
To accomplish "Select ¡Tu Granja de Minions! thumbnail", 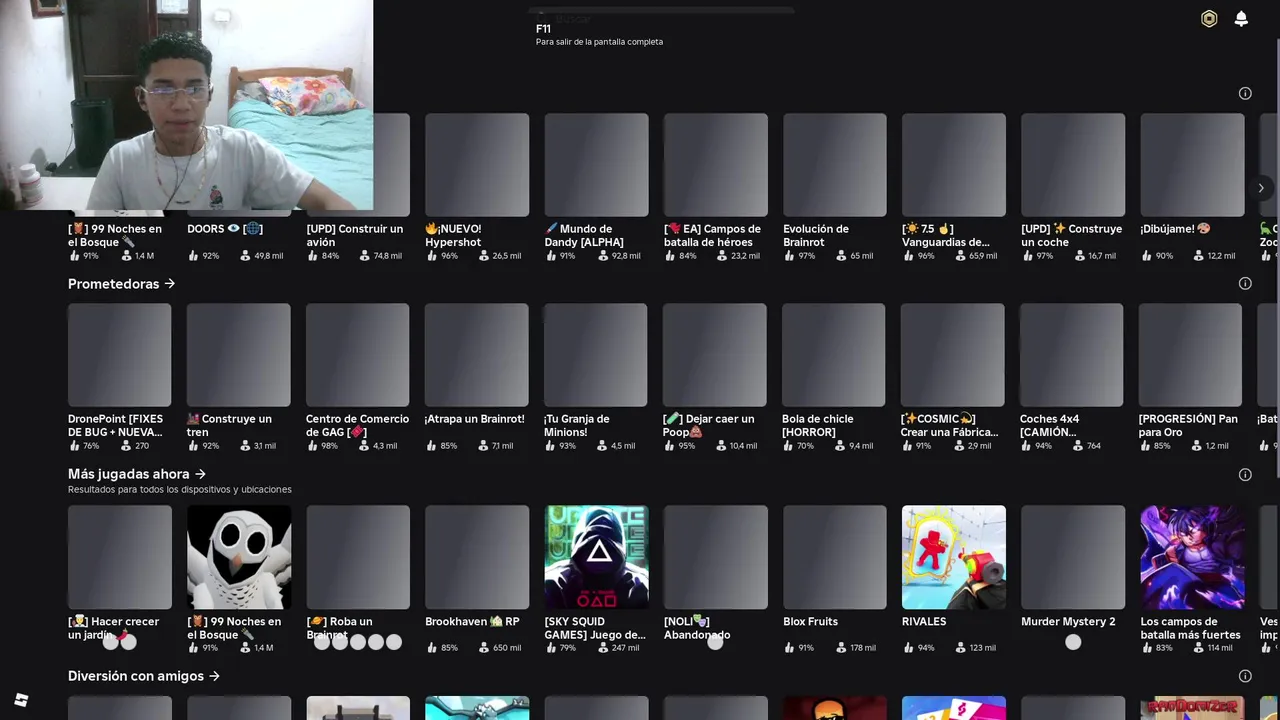I will point(595,355).
